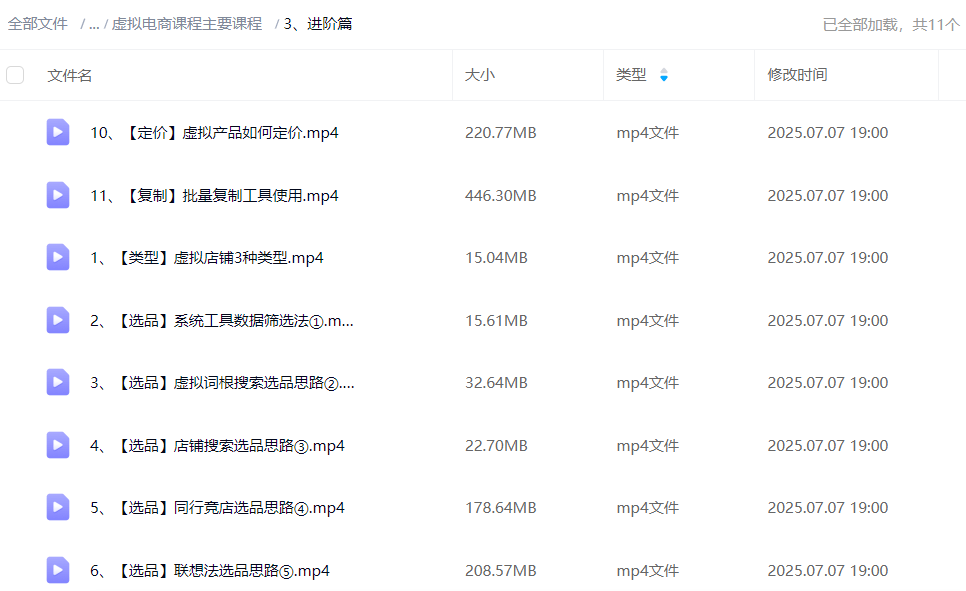This screenshot has width=966, height=591.
Task: Click video icon for 11、【复制】批量复制工具使用.mp4
Action: click(x=58, y=195)
